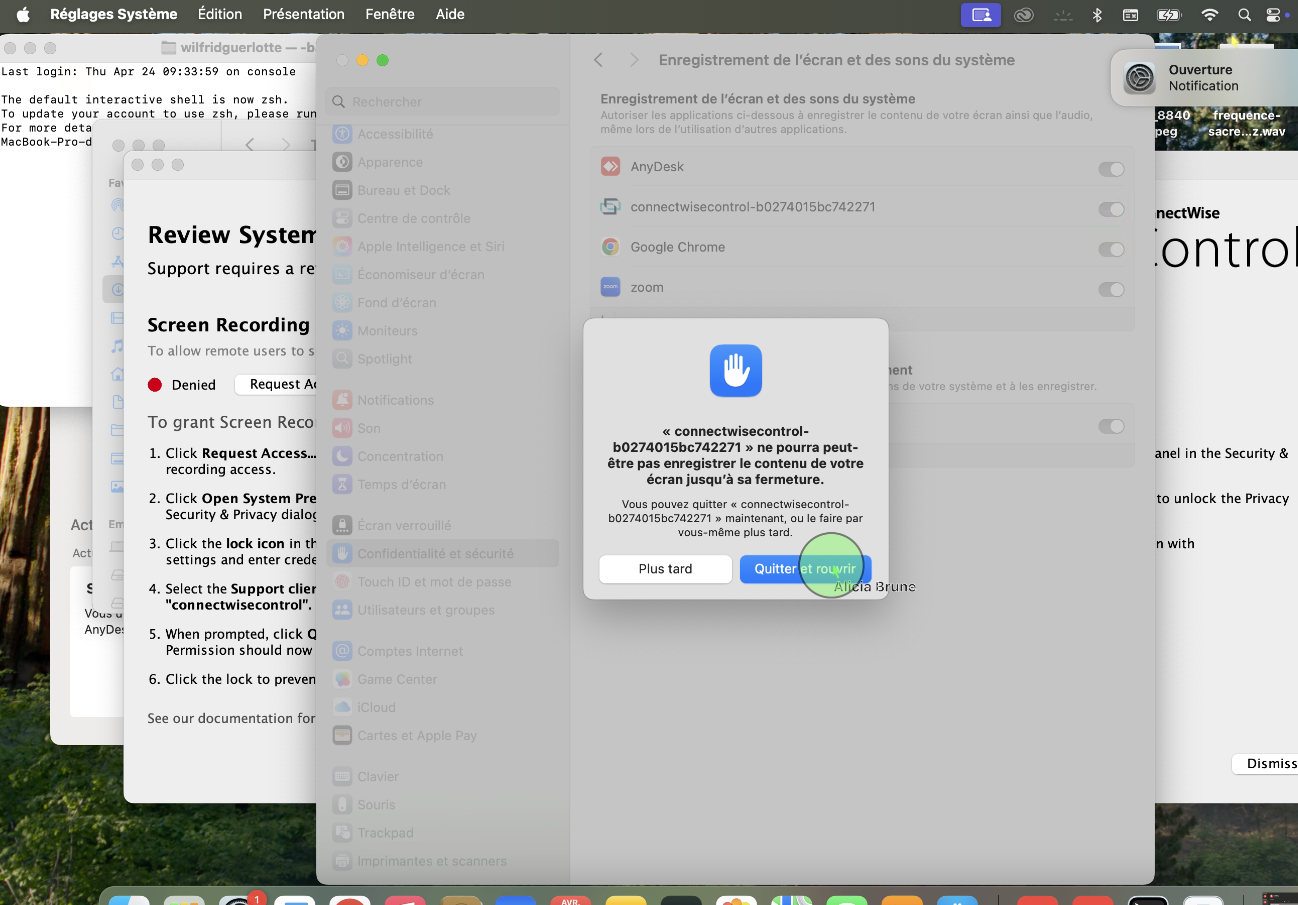1298x905 pixels.
Task: Disable Google Chrome screen recording switch
Action: coord(1111,249)
